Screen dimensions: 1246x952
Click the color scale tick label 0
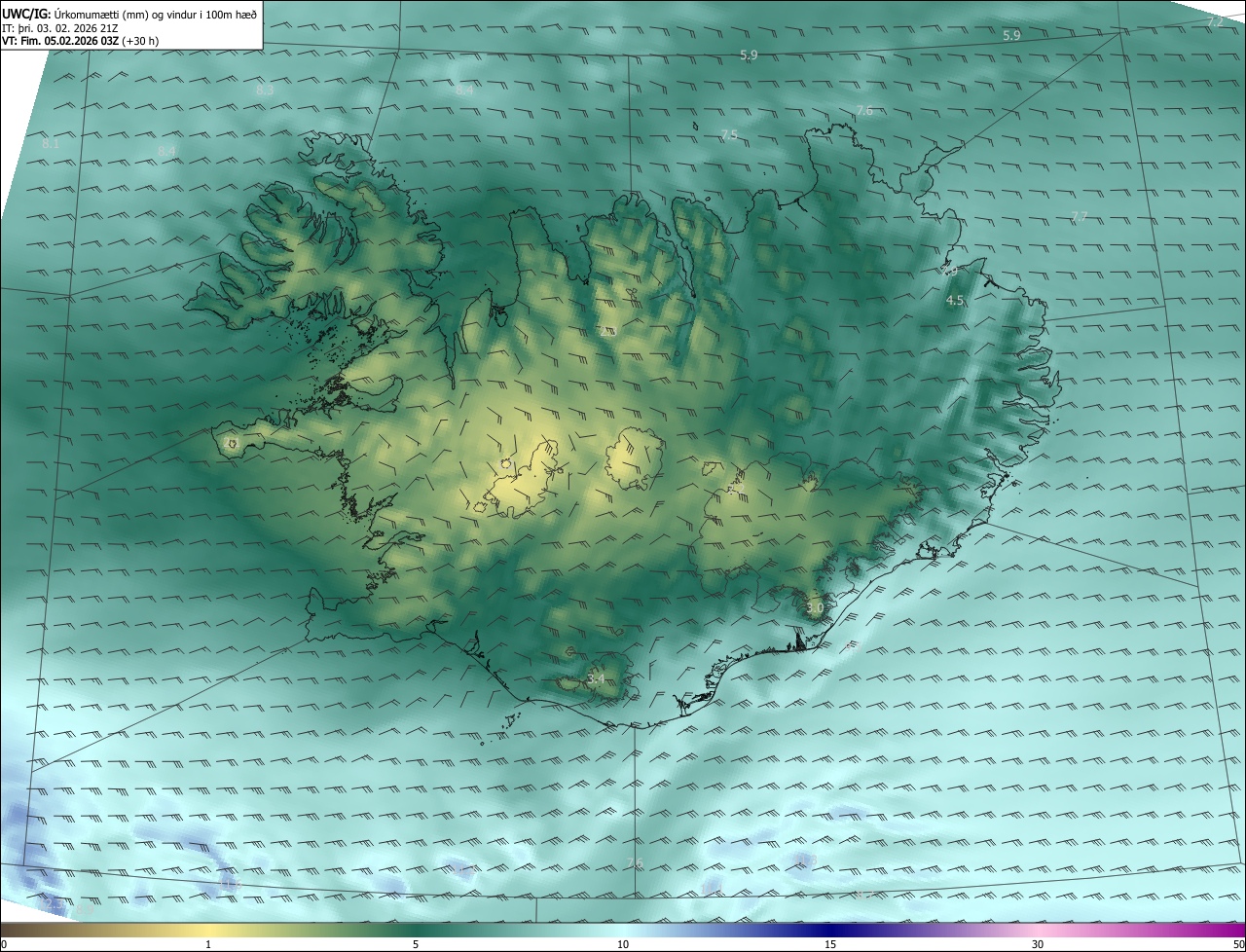tap(4, 944)
